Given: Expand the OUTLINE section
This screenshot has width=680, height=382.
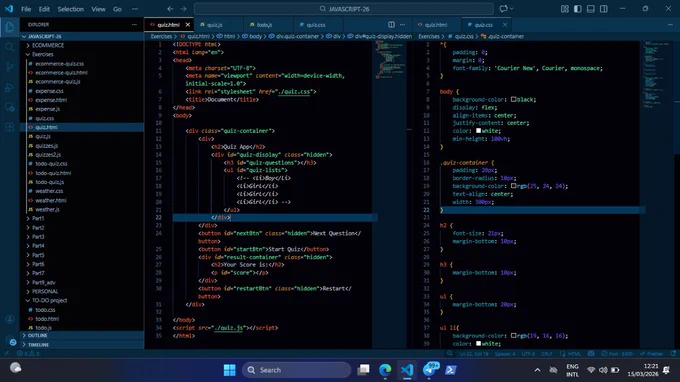Looking at the screenshot, I should [x=82, y=336].
